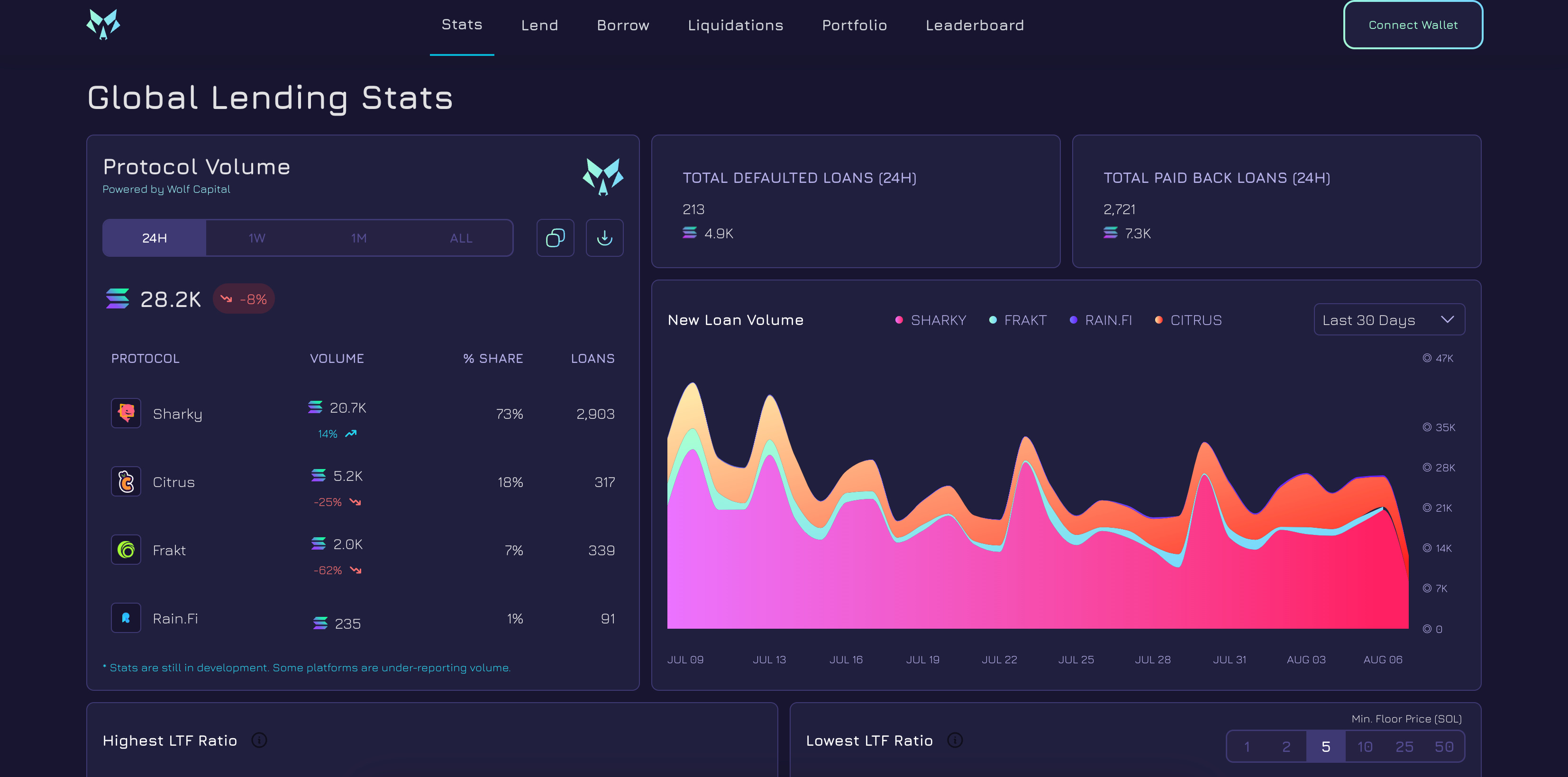The height and width of the screenshot is (777, 1568).
Task: Click the Rain.Fi protocol icon
Action: 126,618
